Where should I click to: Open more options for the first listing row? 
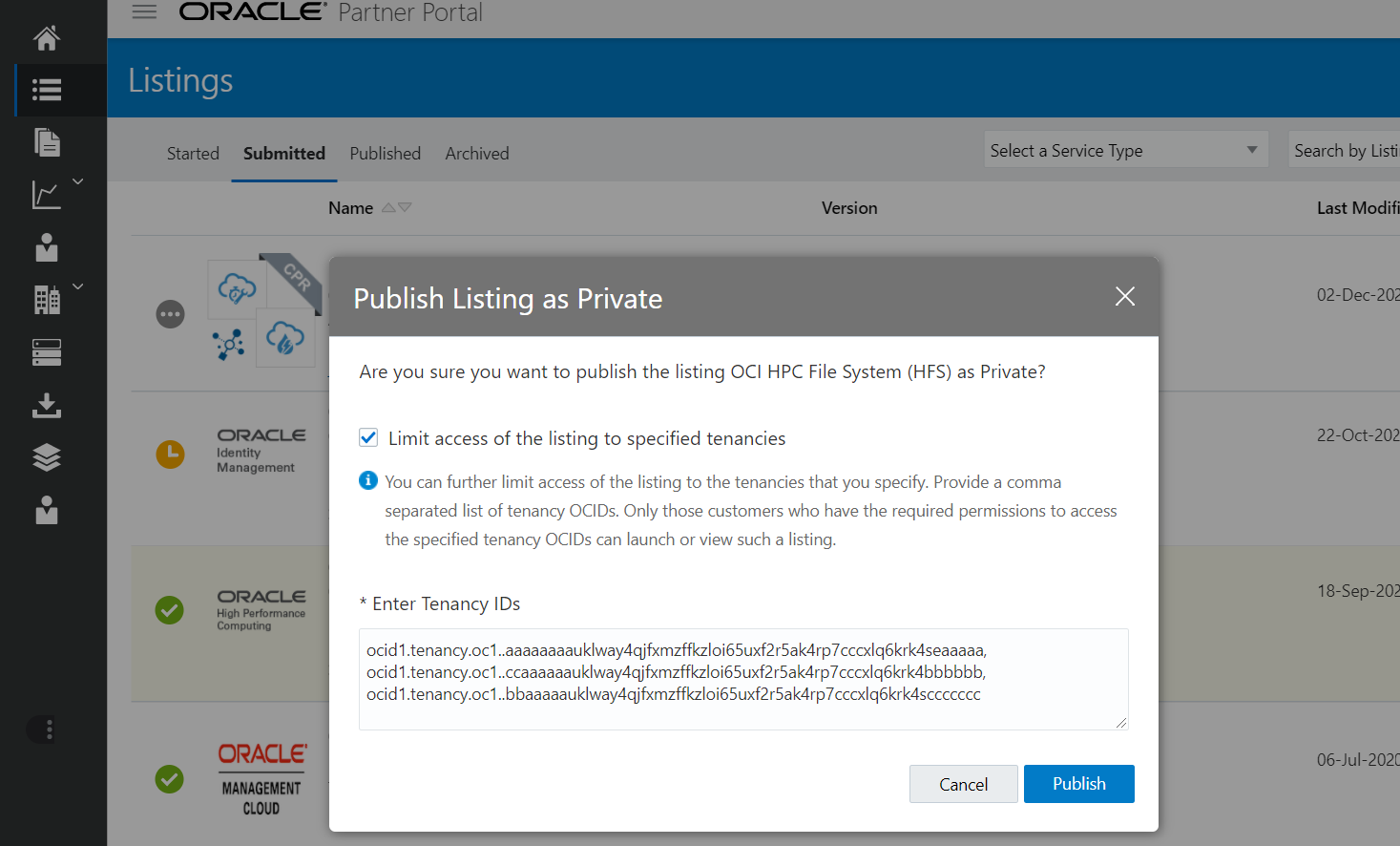click(x=170, y=313)
